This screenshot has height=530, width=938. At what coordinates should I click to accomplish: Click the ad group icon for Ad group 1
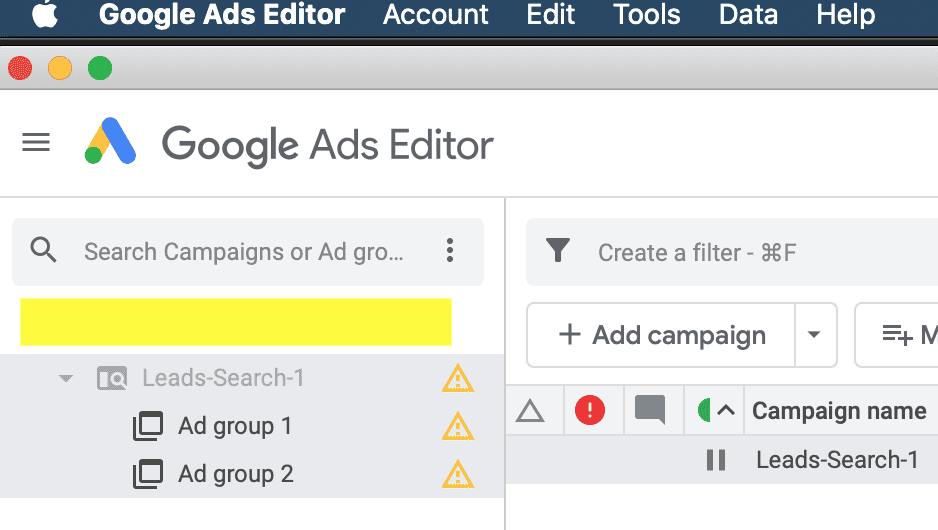point(148,426)
